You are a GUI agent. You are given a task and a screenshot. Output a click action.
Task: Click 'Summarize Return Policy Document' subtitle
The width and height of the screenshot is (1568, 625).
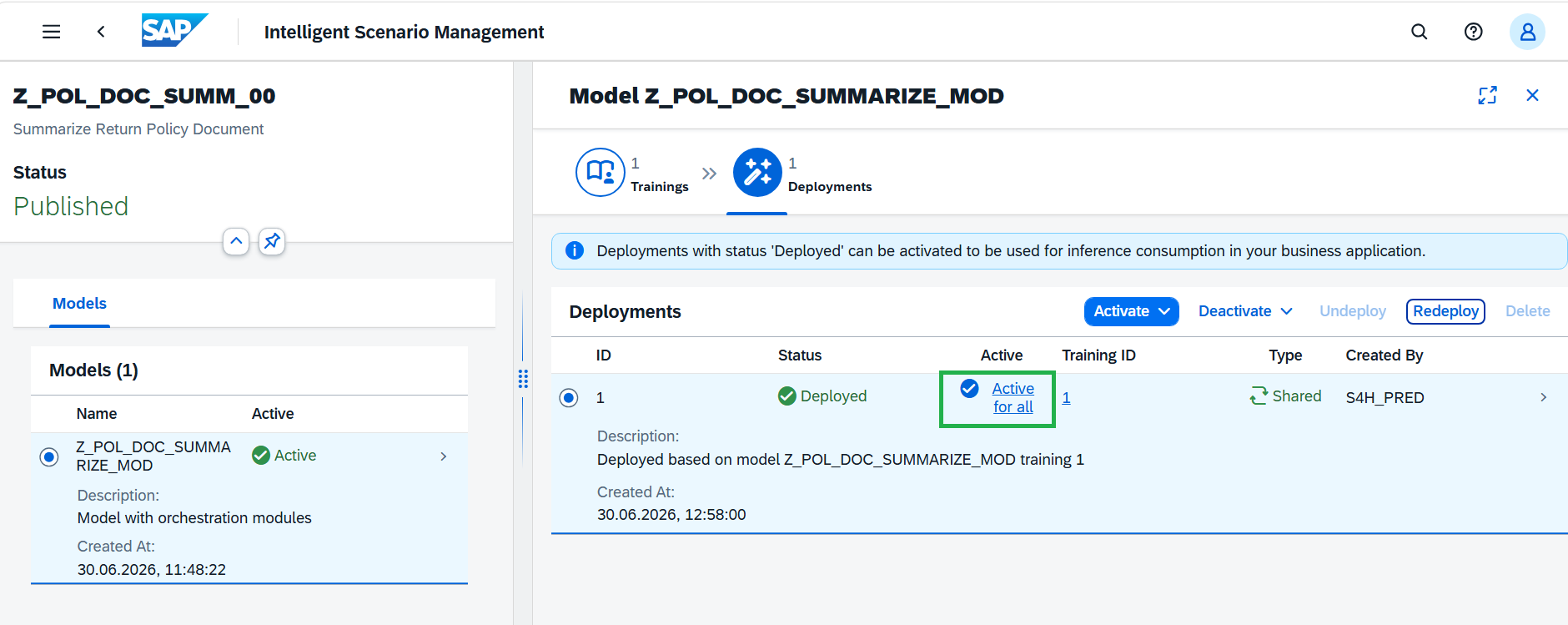click(138, 129)
